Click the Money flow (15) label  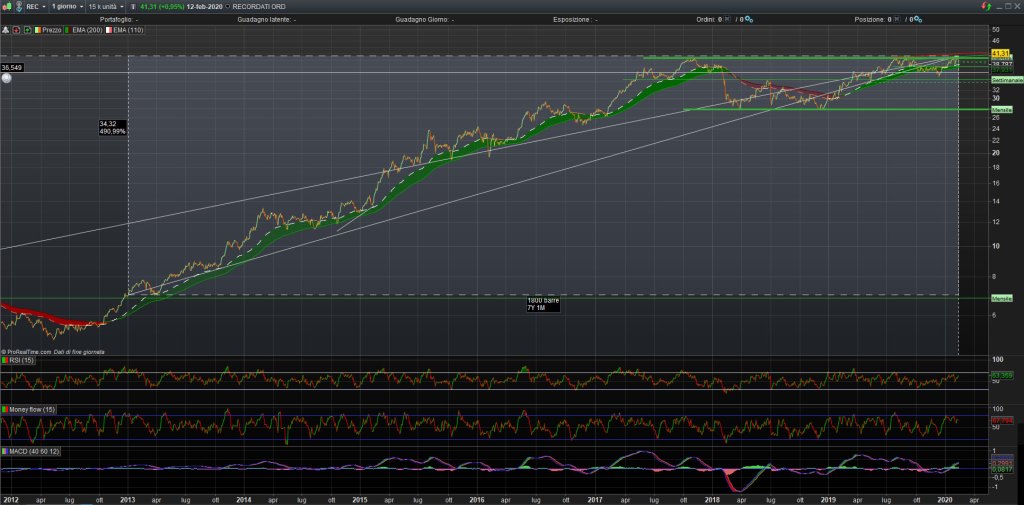[28, 410]
